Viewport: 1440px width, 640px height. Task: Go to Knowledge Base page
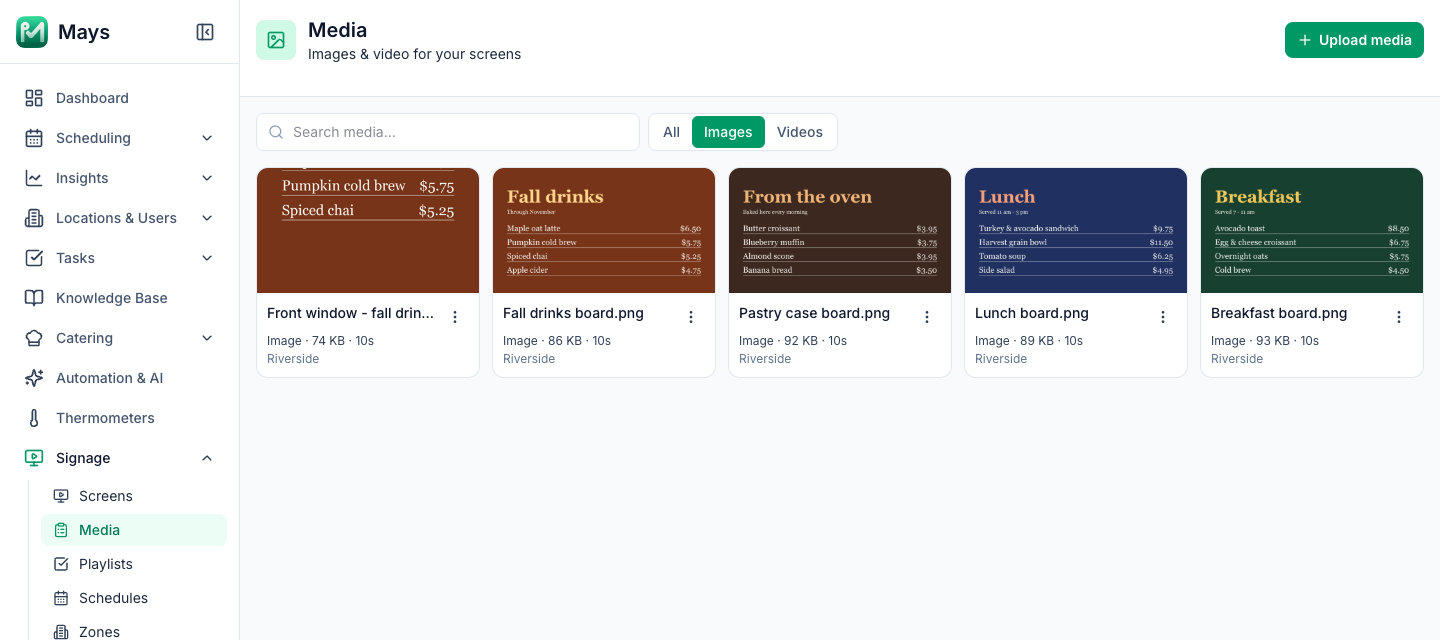[x=119, y=298]
